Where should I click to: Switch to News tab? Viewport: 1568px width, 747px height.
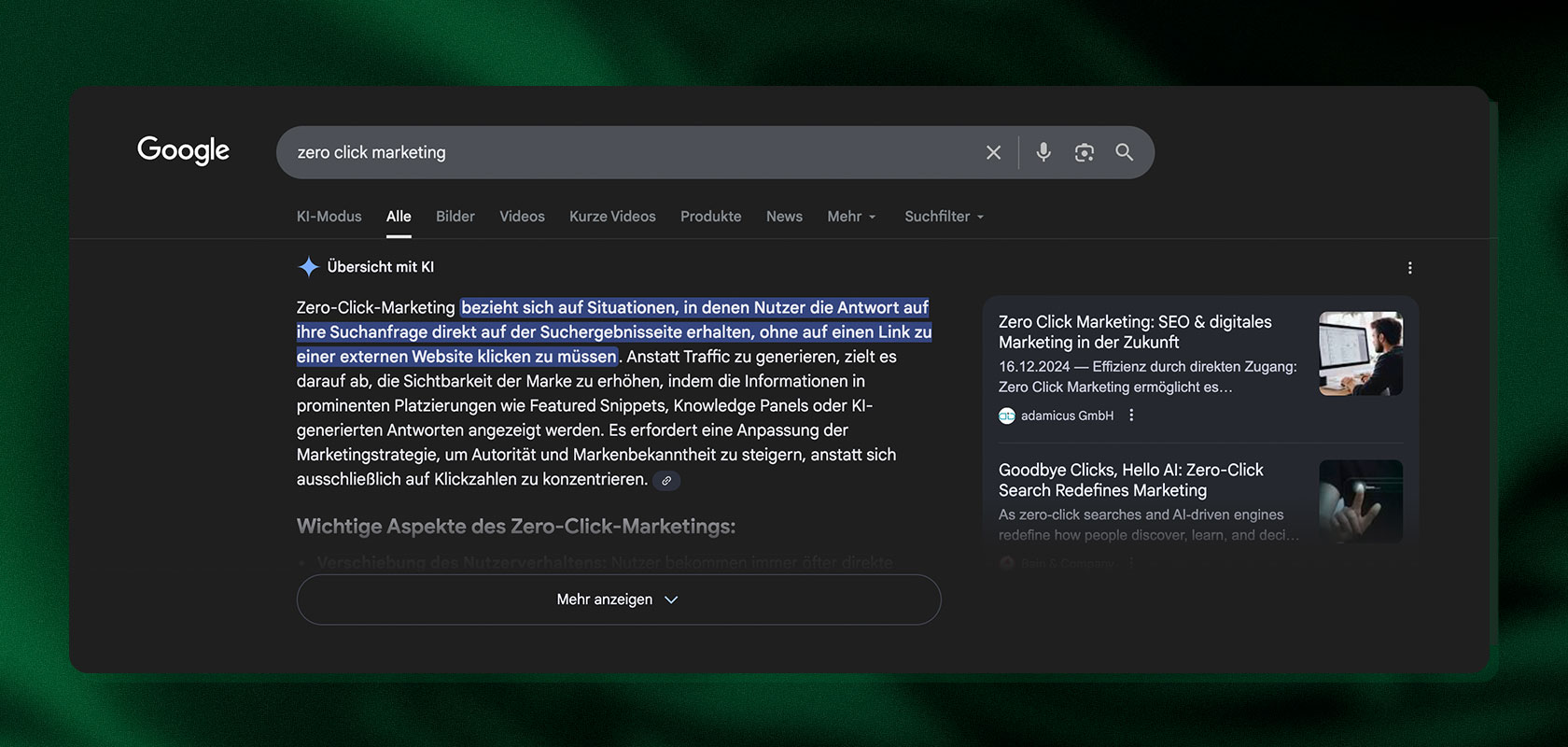tap(784, 217)
